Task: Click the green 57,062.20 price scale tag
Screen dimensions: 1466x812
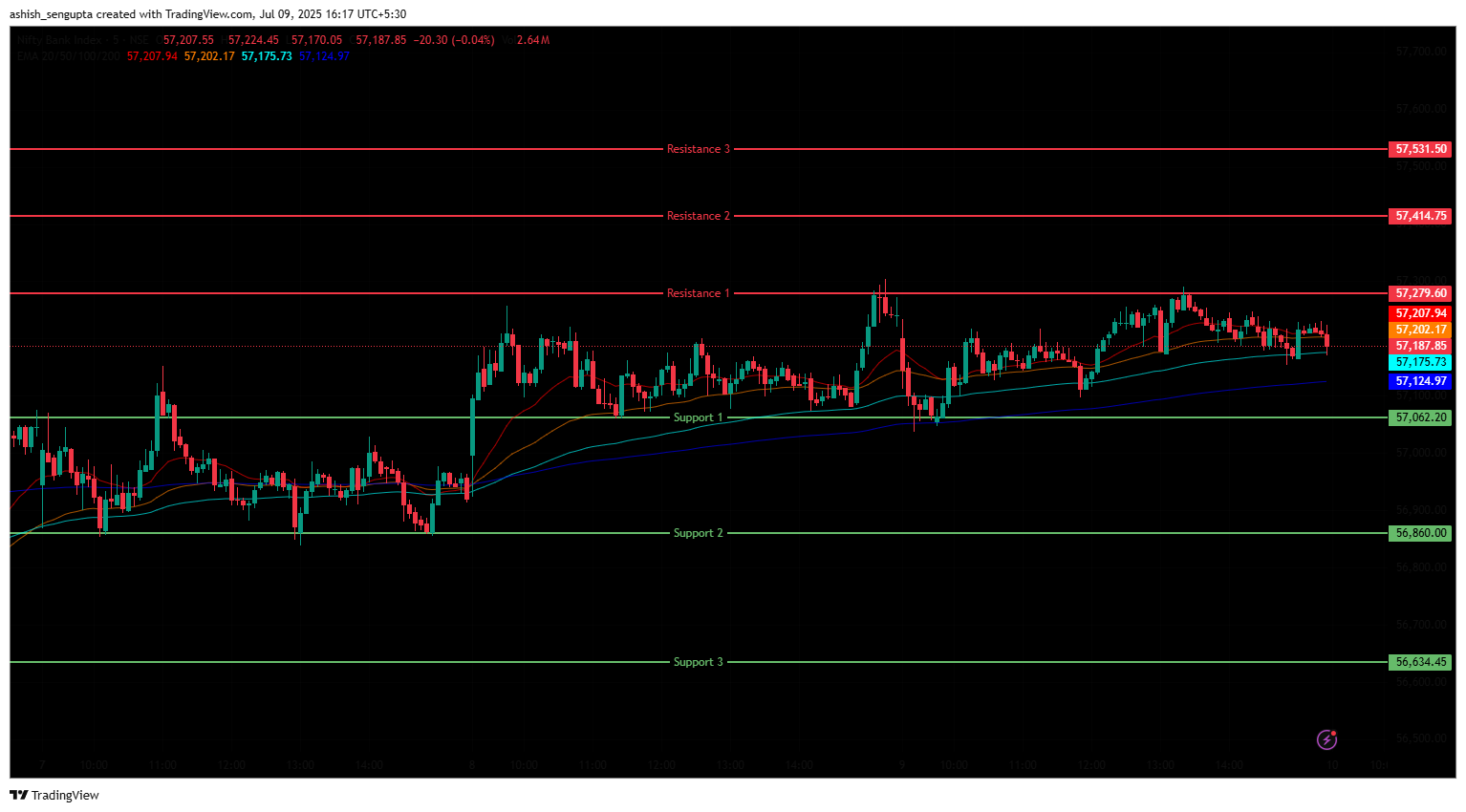Action: click(x=1420, y=417)
